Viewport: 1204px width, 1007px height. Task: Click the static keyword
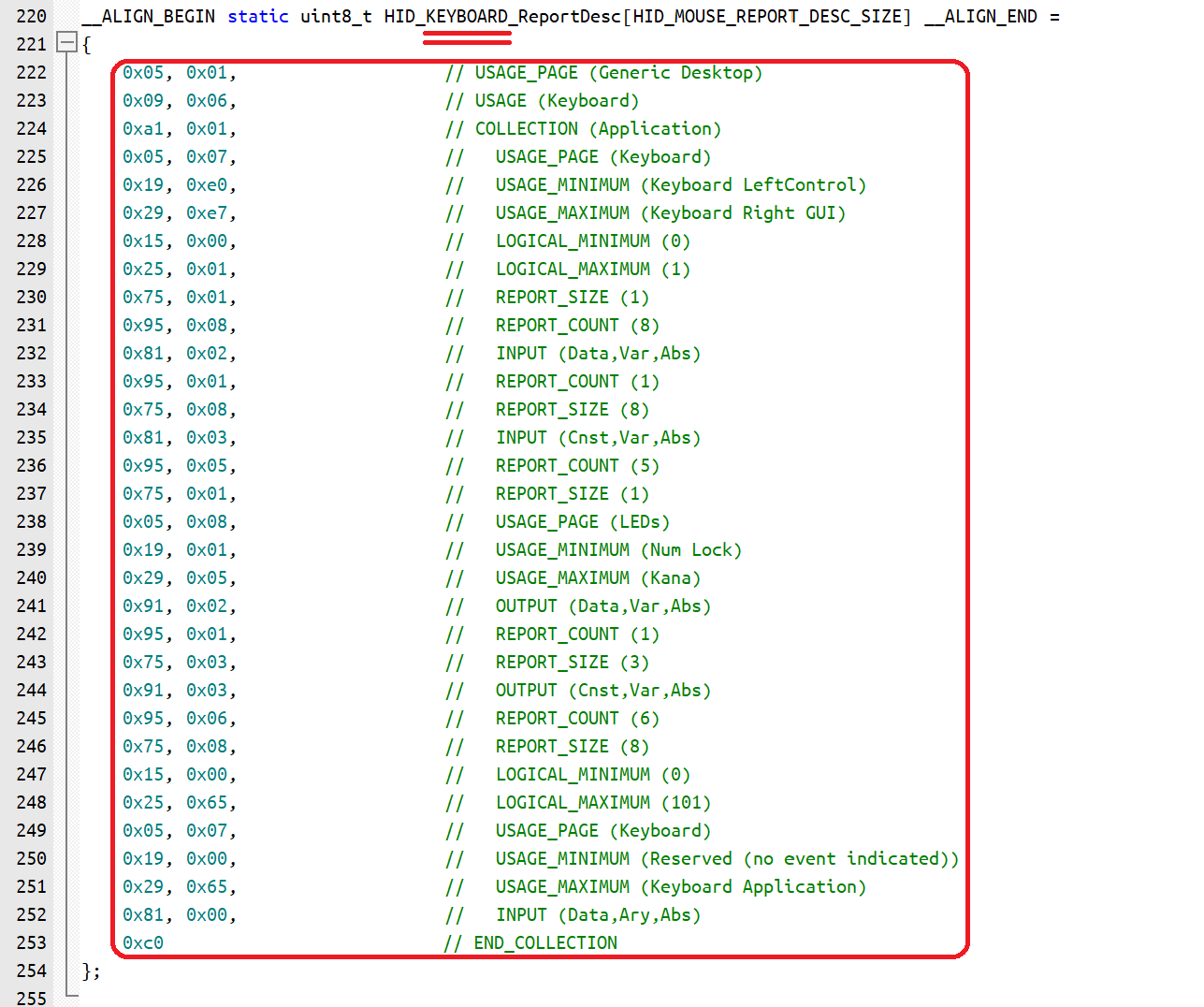[257, 16]
